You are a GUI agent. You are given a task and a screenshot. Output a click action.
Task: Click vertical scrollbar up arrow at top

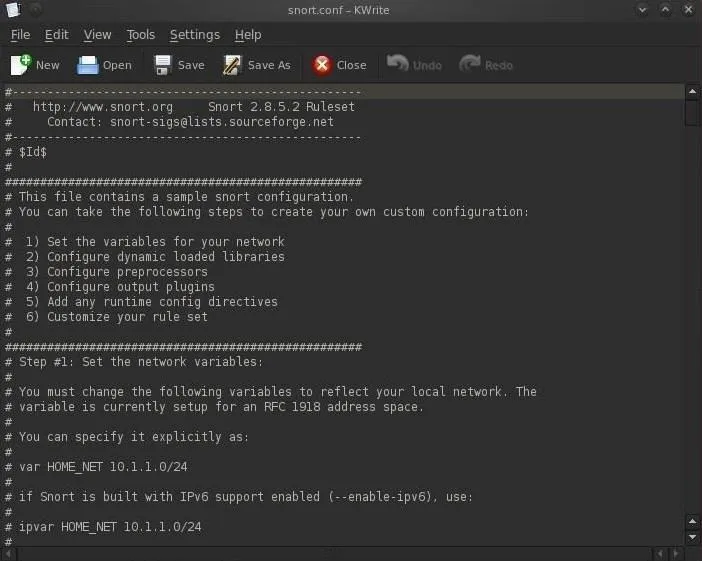(x=692, y=92)
